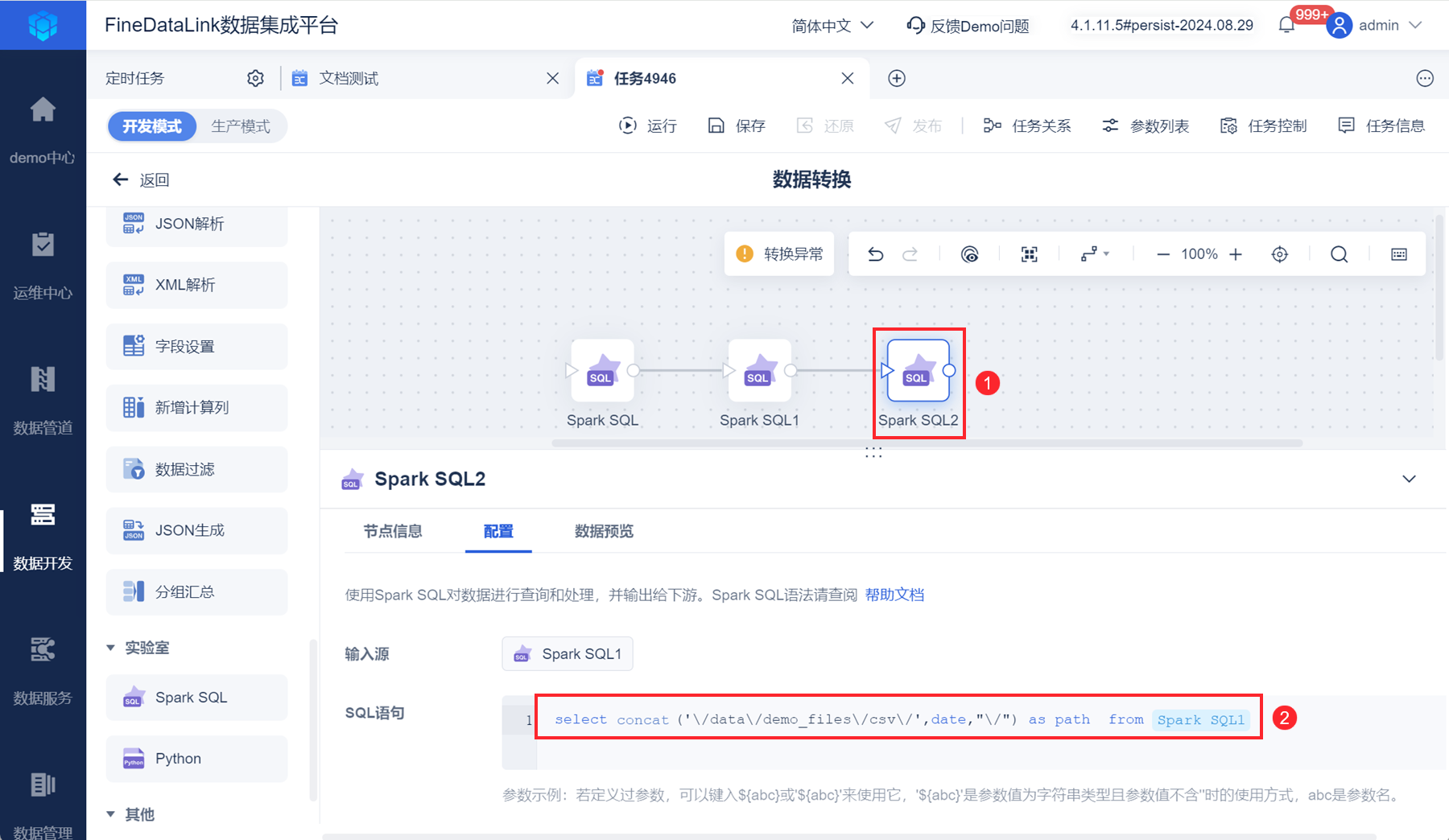Select the 分组汇总 operator
This screenshot has width=1449, height=840.
[196, 592]
